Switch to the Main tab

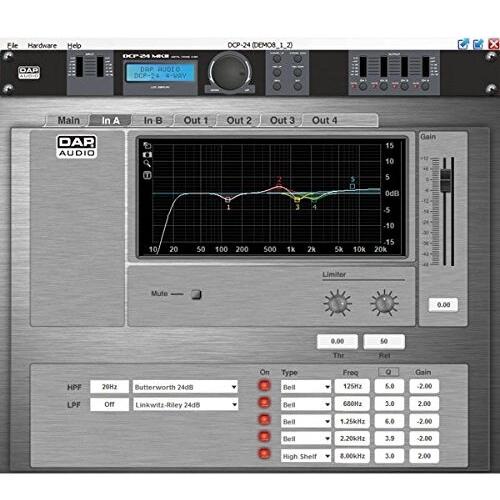pos(68,120)
